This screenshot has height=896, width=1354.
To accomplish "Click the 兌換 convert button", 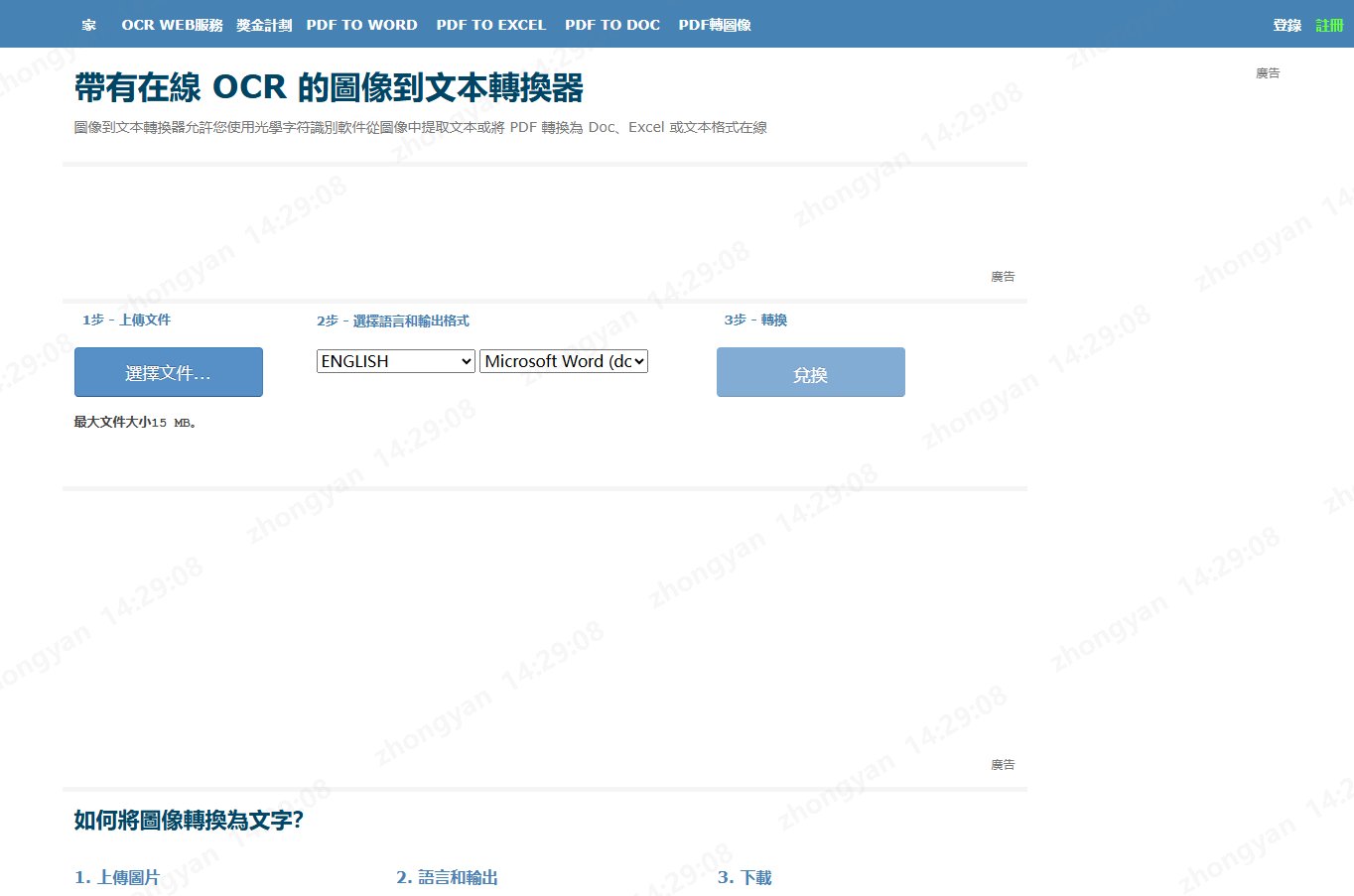I will 811,372.
